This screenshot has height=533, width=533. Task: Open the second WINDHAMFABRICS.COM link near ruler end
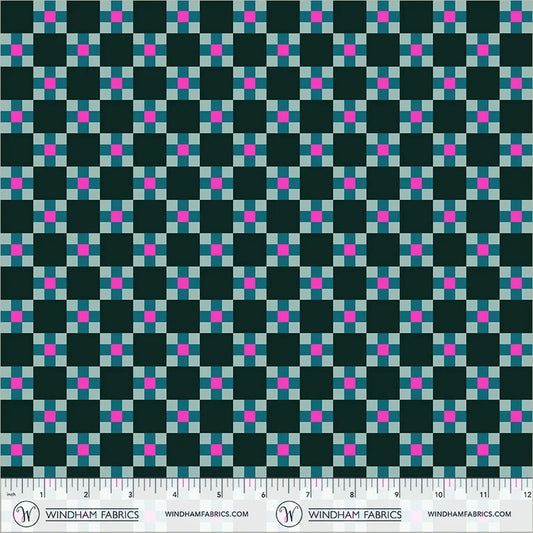coord(469,514)
